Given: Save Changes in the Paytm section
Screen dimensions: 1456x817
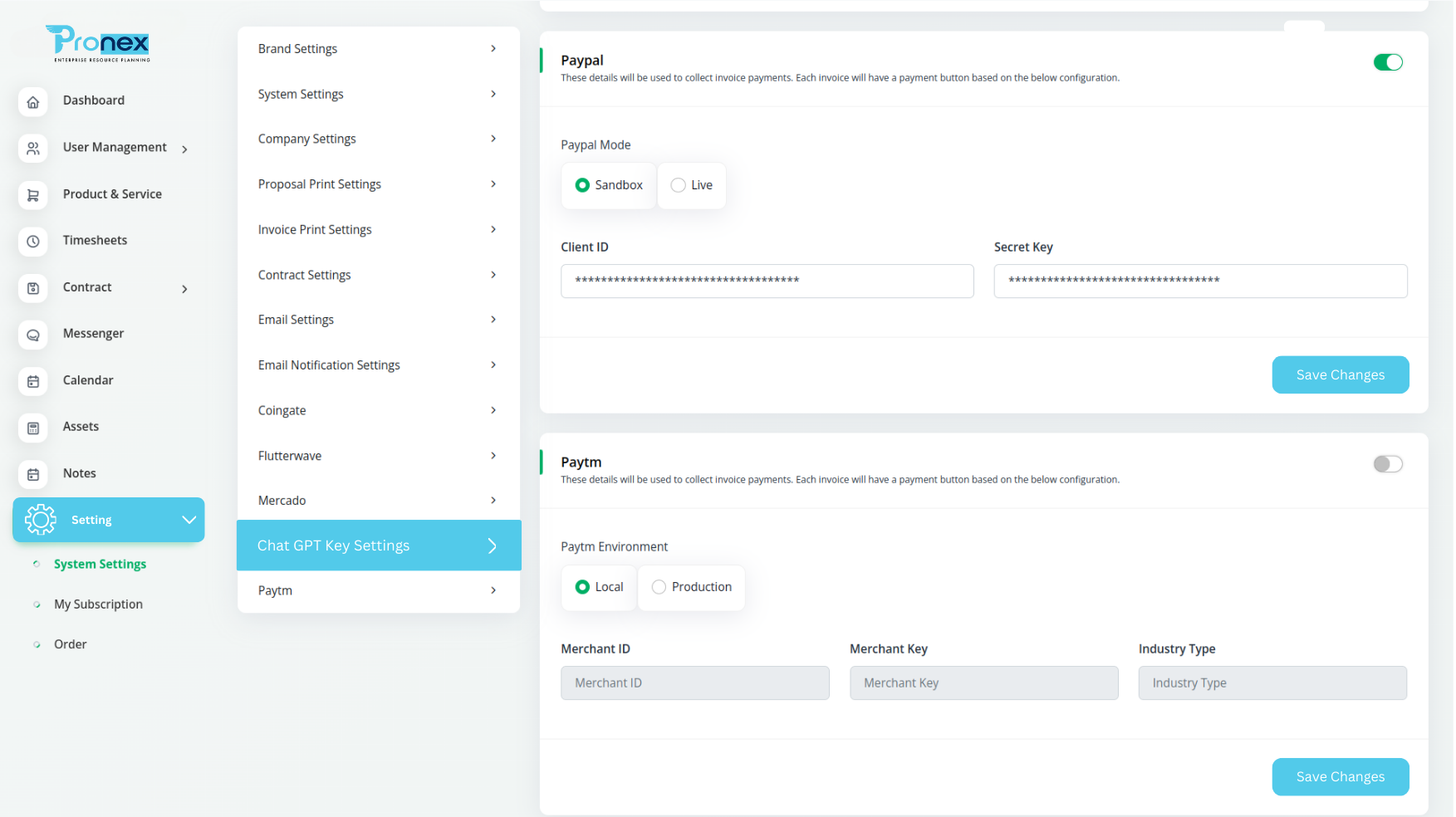Looking at the screenshot, I should 1340,777.
